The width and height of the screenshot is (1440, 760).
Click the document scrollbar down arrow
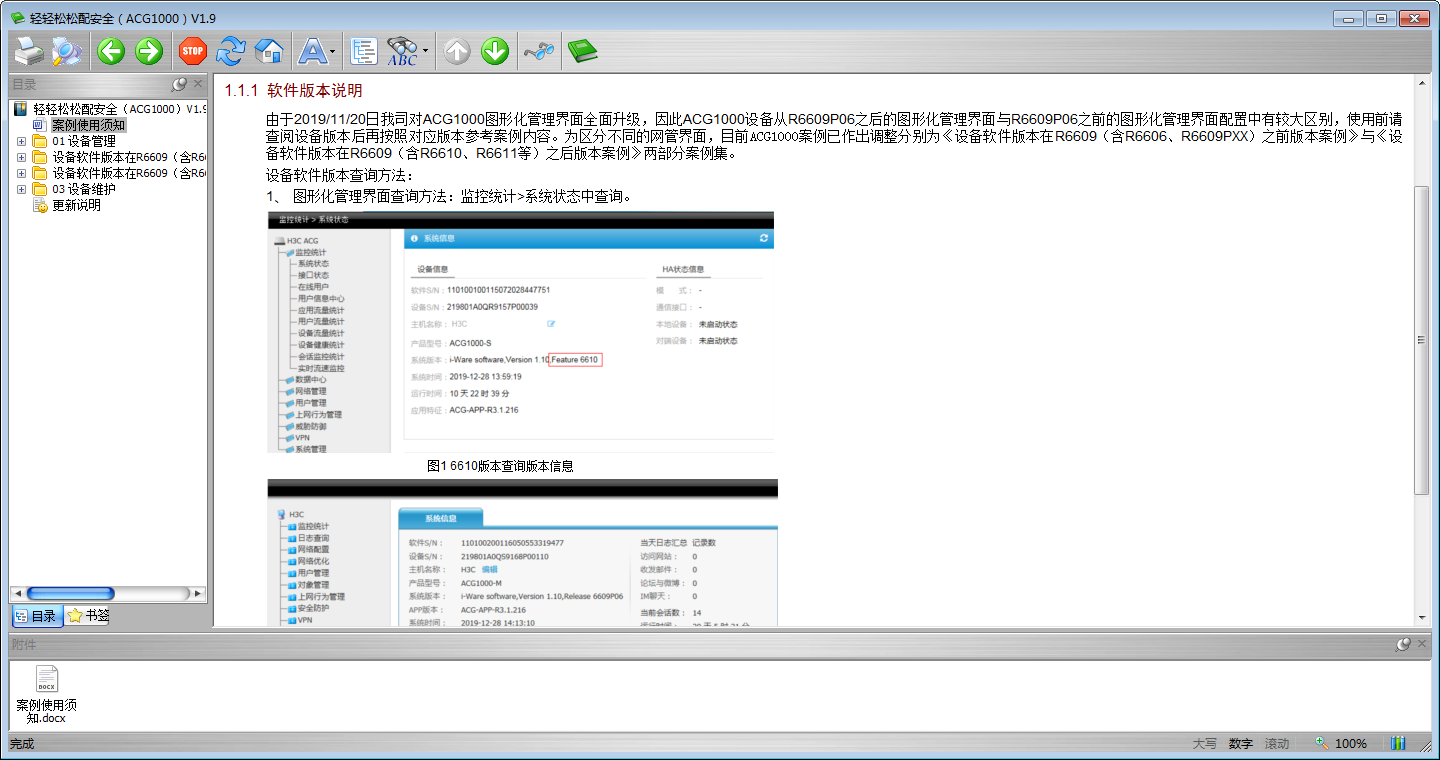(1421, 619)
